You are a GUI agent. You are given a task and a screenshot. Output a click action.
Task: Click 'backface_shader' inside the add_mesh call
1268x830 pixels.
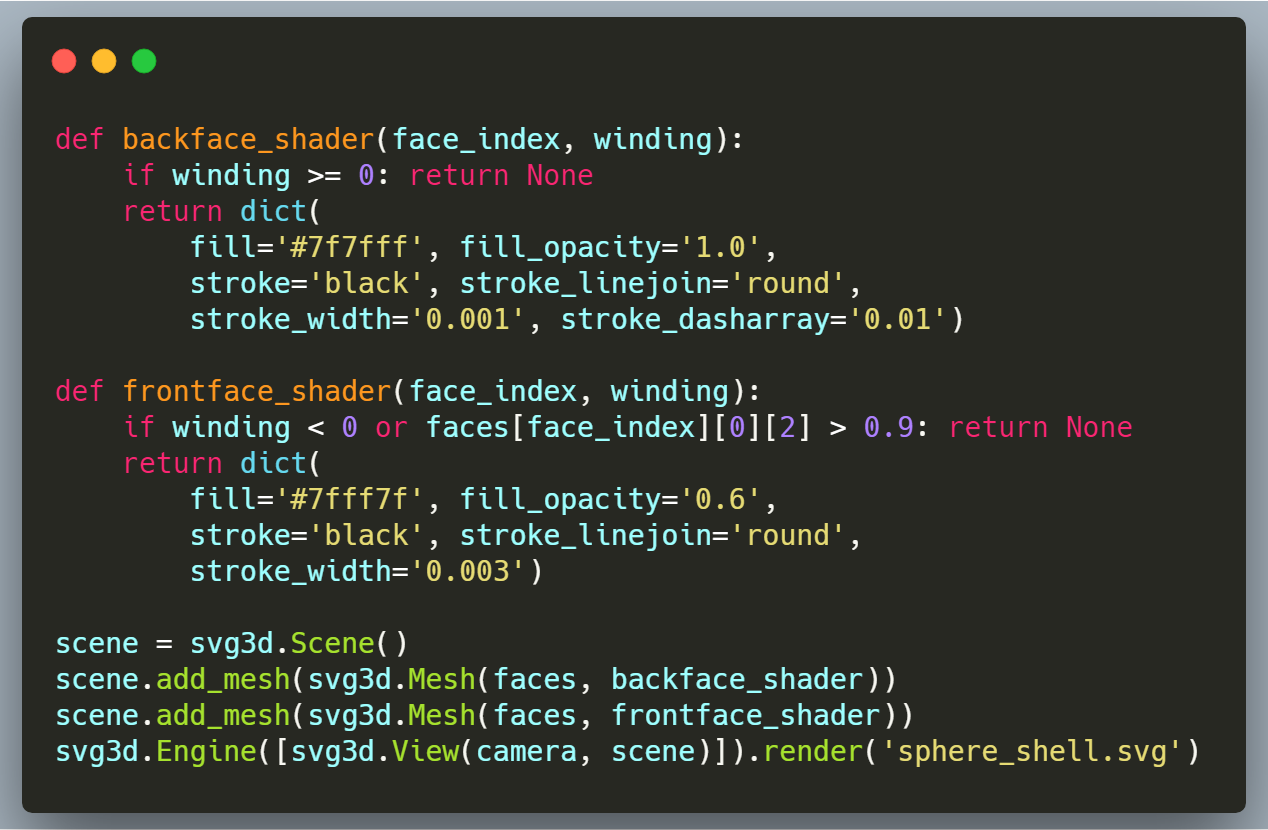point(737,679)
